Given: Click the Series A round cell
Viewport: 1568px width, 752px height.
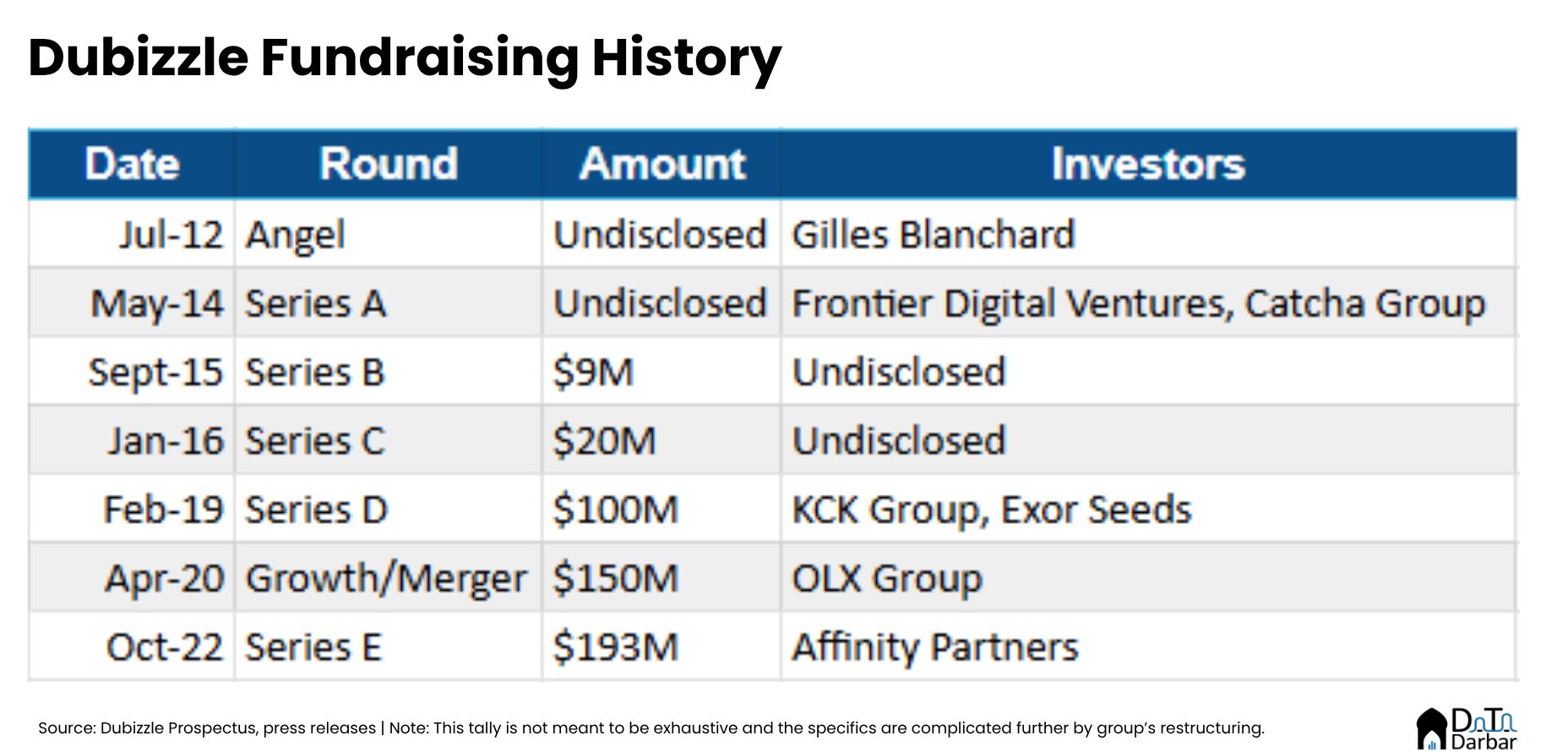Looking at the screenshot, I should point(388,303).
